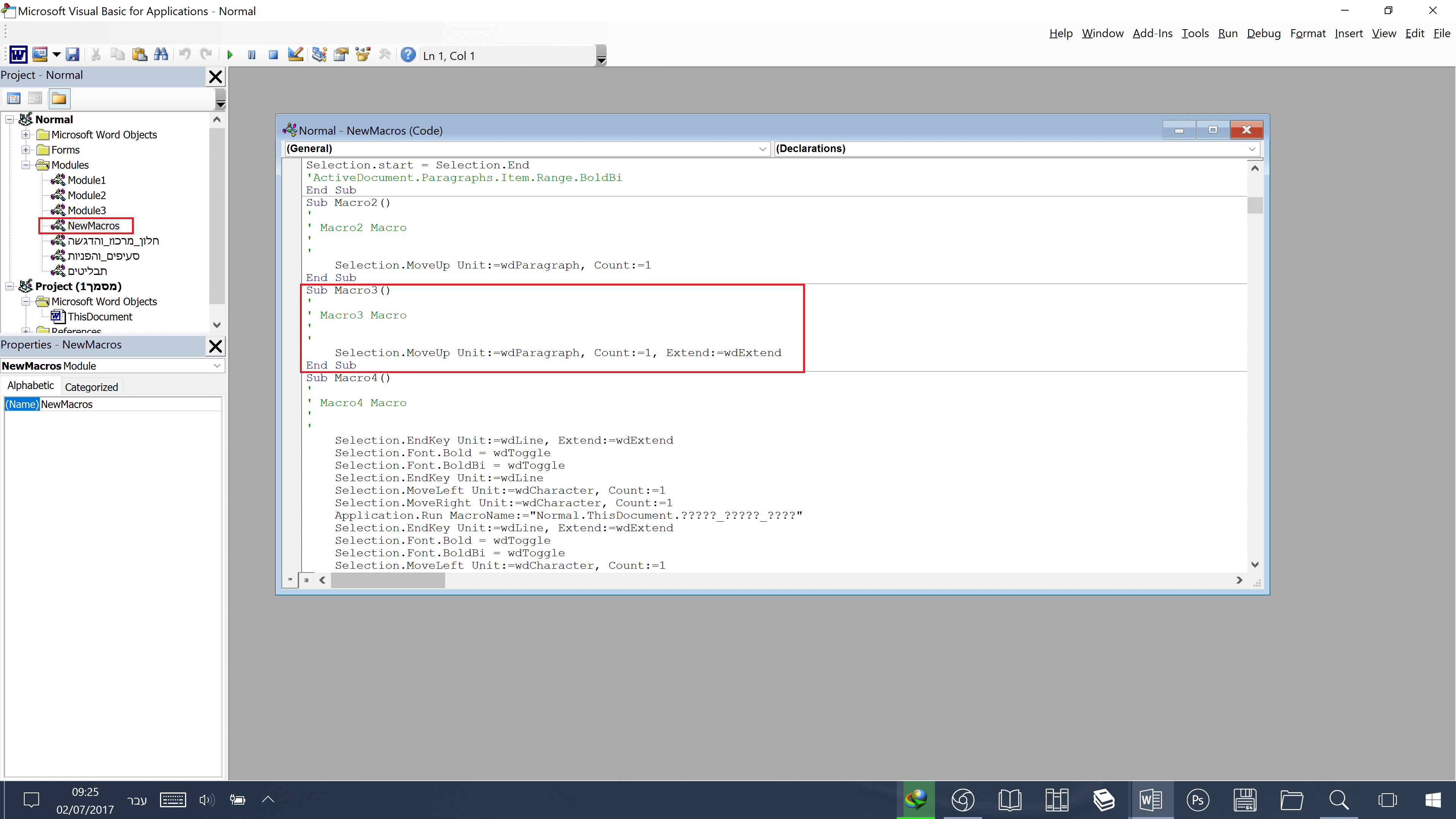Collapse the Modules folder
The width and height of the screenshot is (1456, 819).
[26, 165]
